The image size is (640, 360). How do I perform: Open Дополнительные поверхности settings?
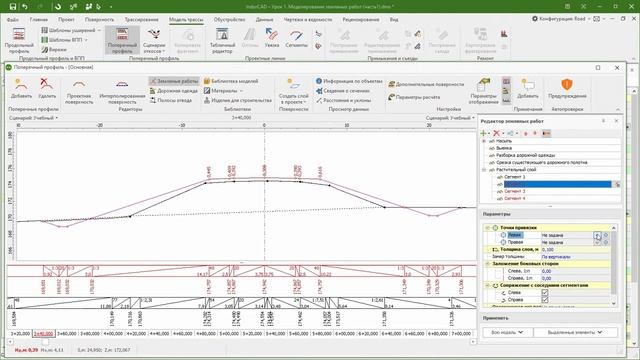pos(426,84)
